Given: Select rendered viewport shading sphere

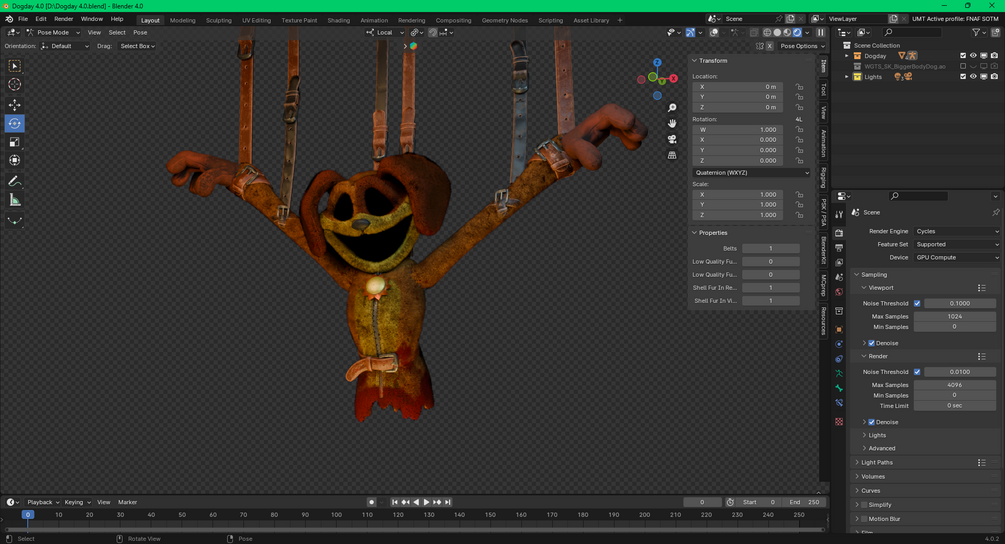Looking at the screenshot, I should 797,33.
